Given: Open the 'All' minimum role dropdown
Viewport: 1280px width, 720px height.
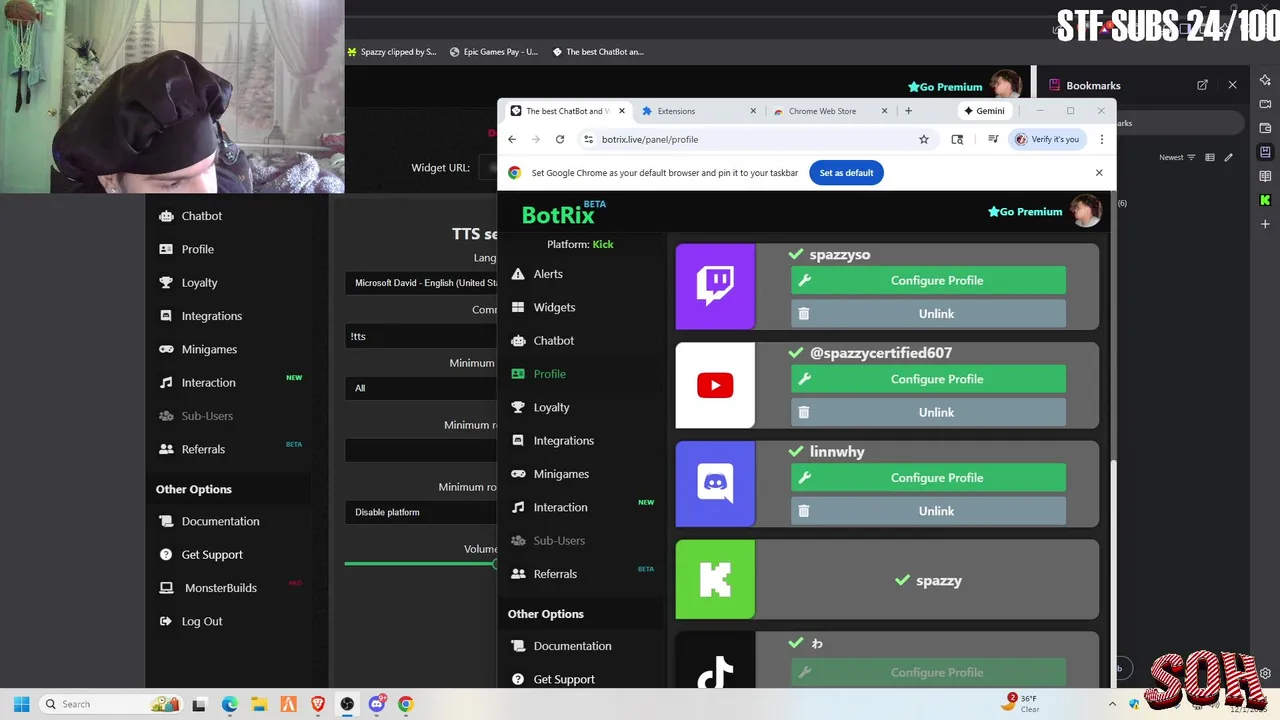Looking at the screenshot, I should (x=421, y=388).
